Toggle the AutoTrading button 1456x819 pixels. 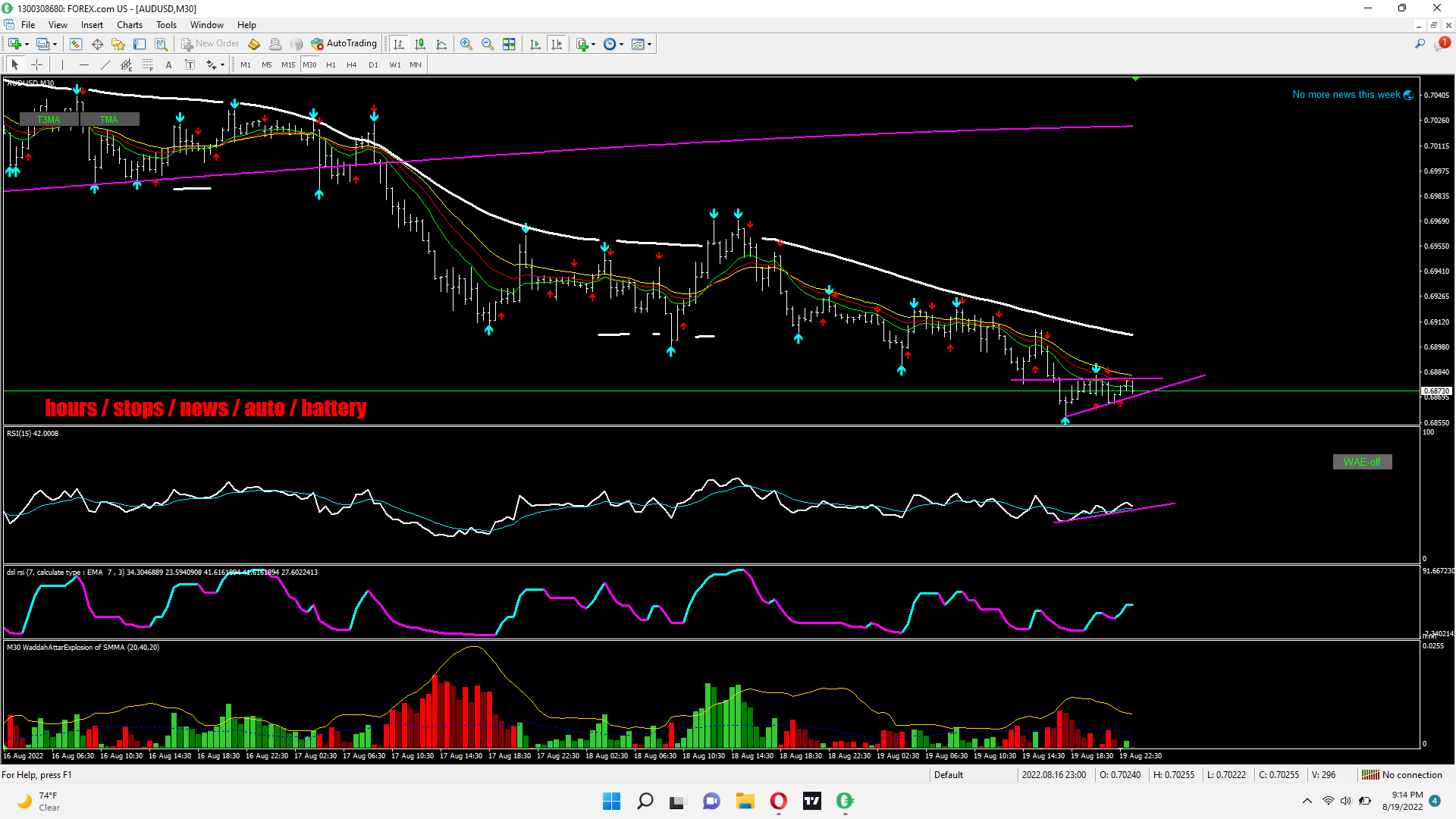click(x=344, y=44)
